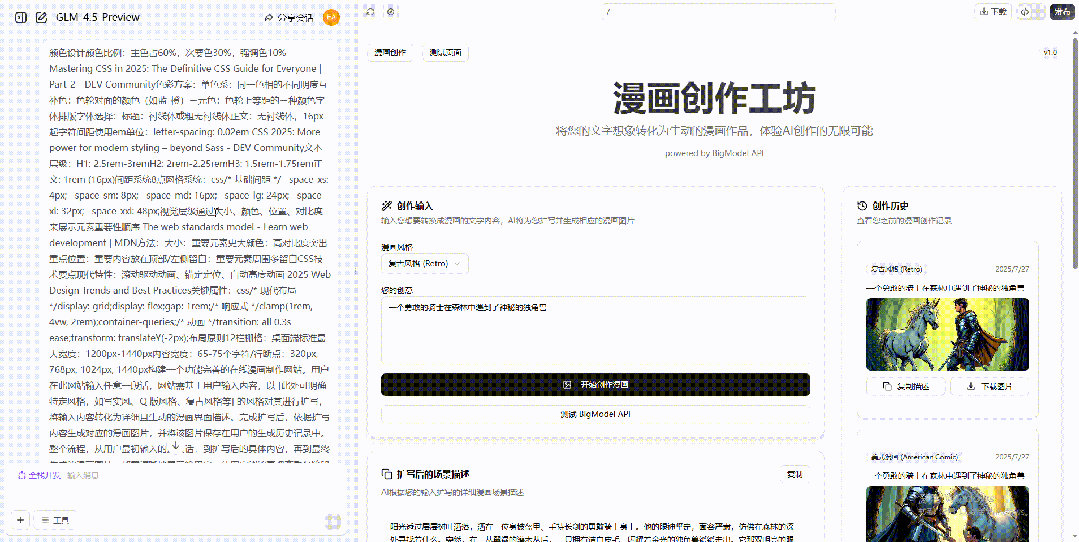Click the new chat pencil icon
Viewport: 1079px width, 542px height.
click(41, 17)
